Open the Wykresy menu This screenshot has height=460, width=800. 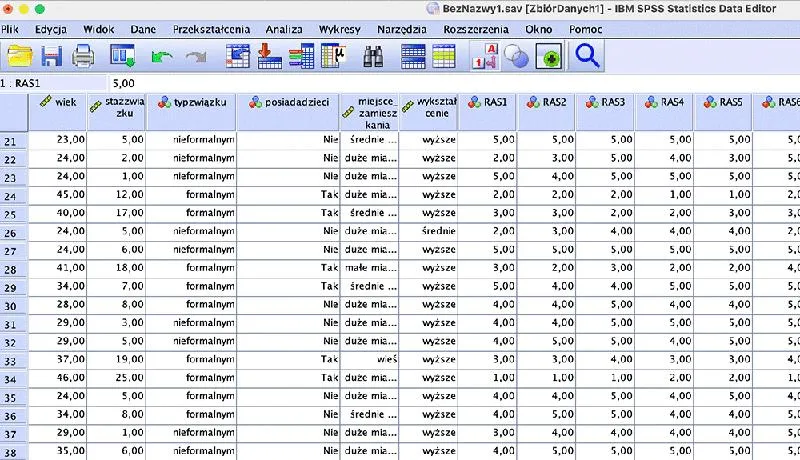pyautogui.click(x=340, y=30)
